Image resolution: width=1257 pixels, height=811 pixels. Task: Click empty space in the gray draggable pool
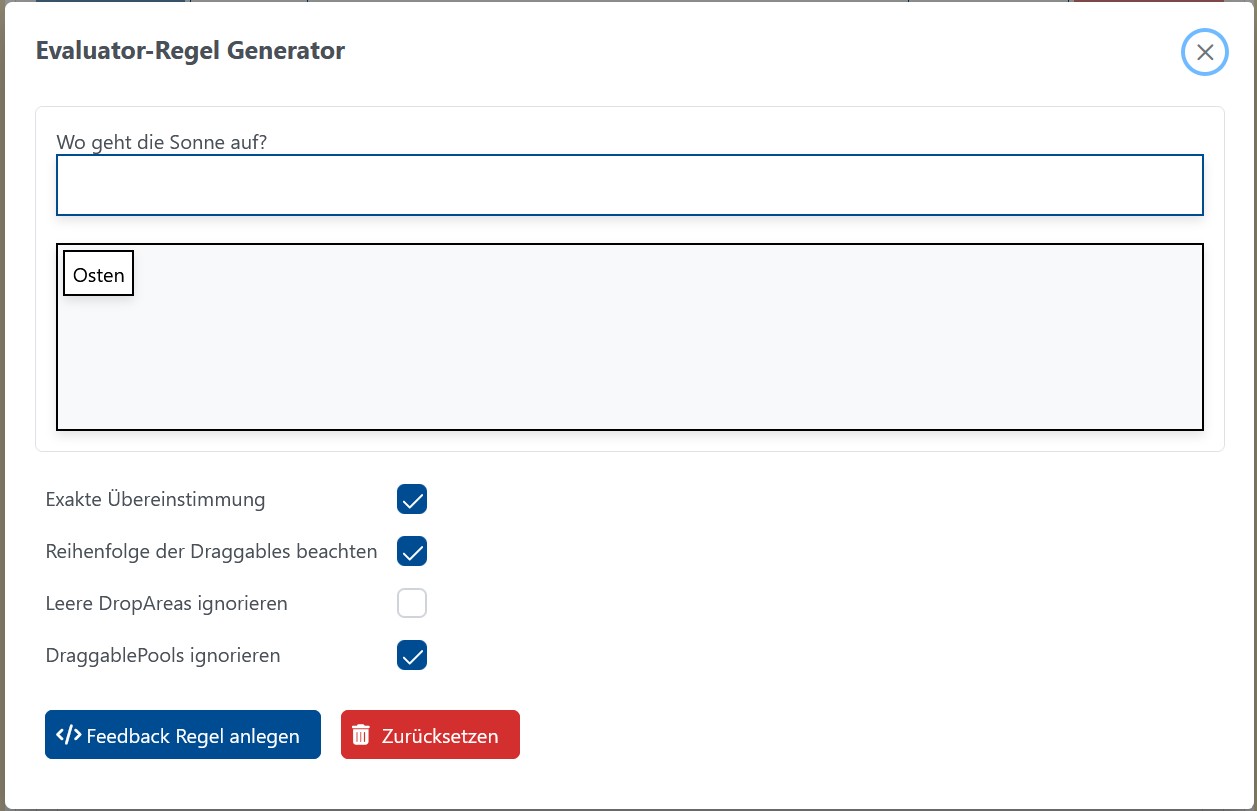(x=629, y=350)
